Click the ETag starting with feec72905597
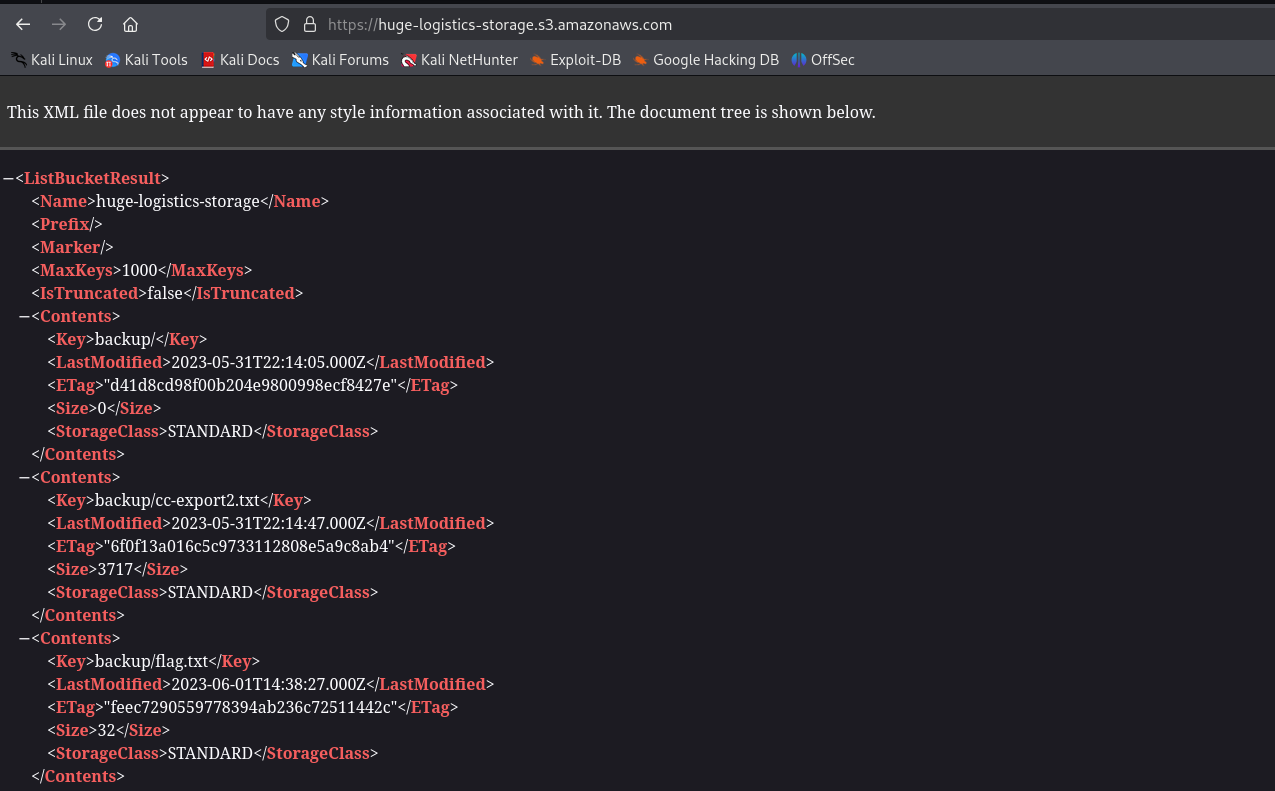The width and height of the screenshot is (1275, 791). pyautogui.click(x=252, y=707)
